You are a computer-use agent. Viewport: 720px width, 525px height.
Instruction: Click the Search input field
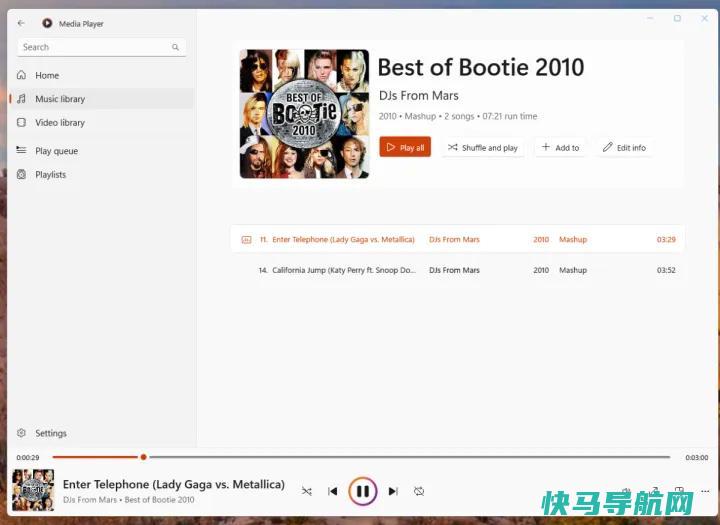point(101,47)
